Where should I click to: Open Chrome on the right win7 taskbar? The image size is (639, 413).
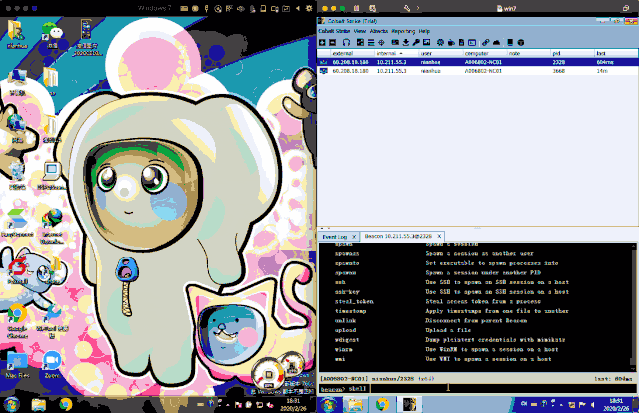point(382,404)
